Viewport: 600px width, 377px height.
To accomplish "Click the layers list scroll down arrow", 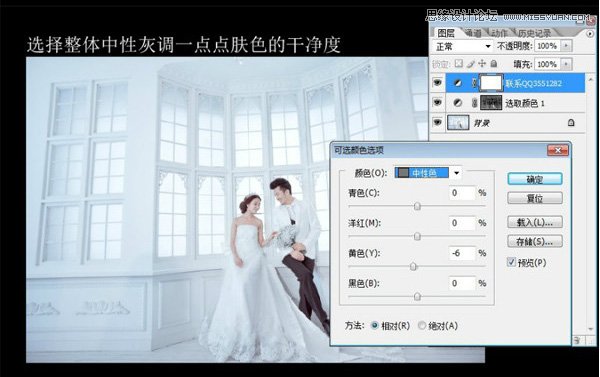I will [x=591, y=328].
